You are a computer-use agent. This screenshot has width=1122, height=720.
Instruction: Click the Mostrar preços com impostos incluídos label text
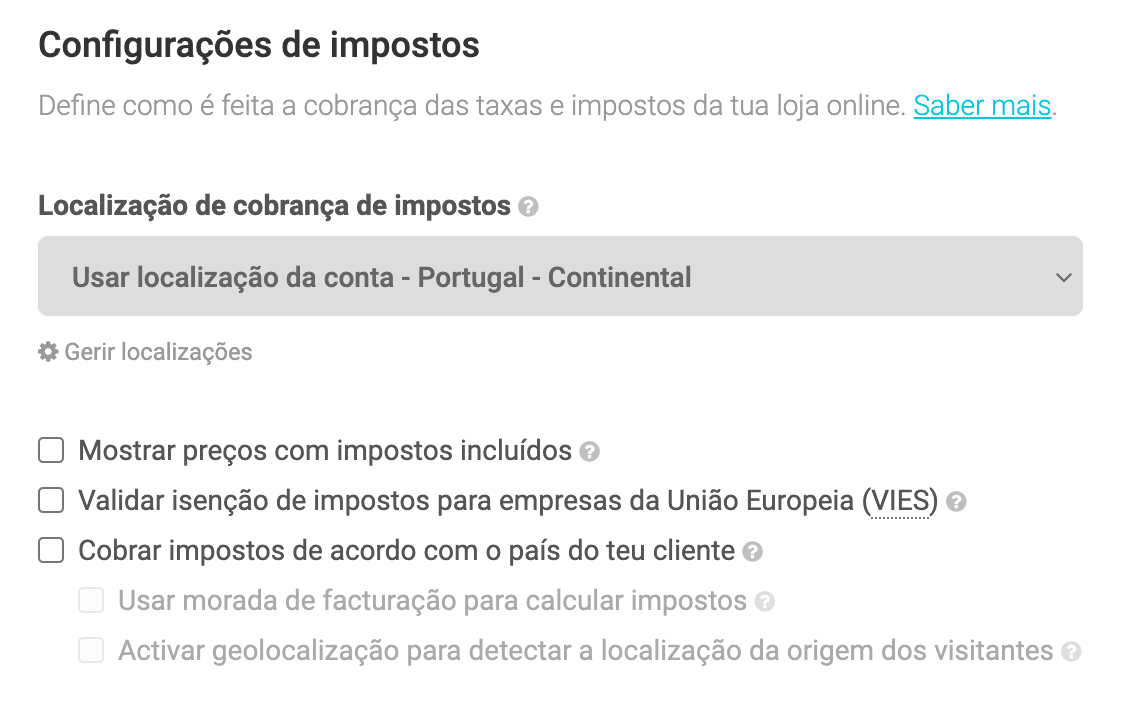tap(325, 451)
